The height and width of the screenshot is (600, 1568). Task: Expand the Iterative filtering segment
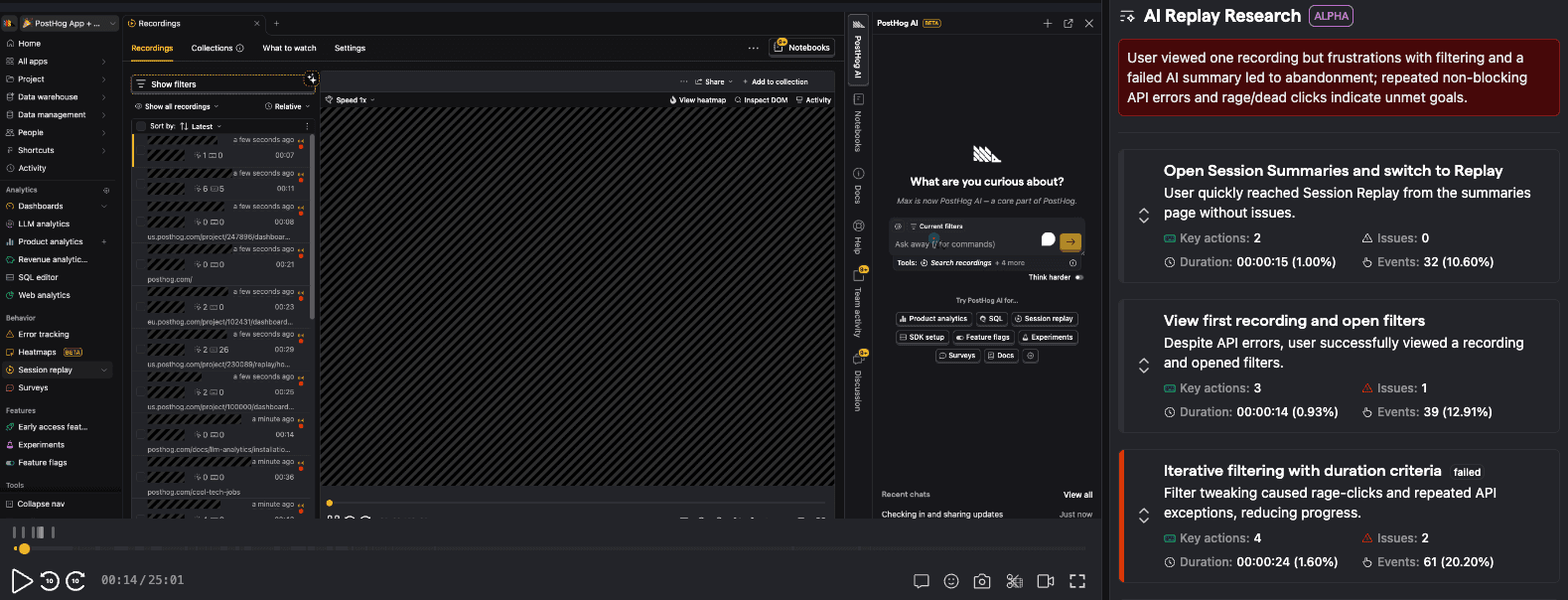(1144, 516)
